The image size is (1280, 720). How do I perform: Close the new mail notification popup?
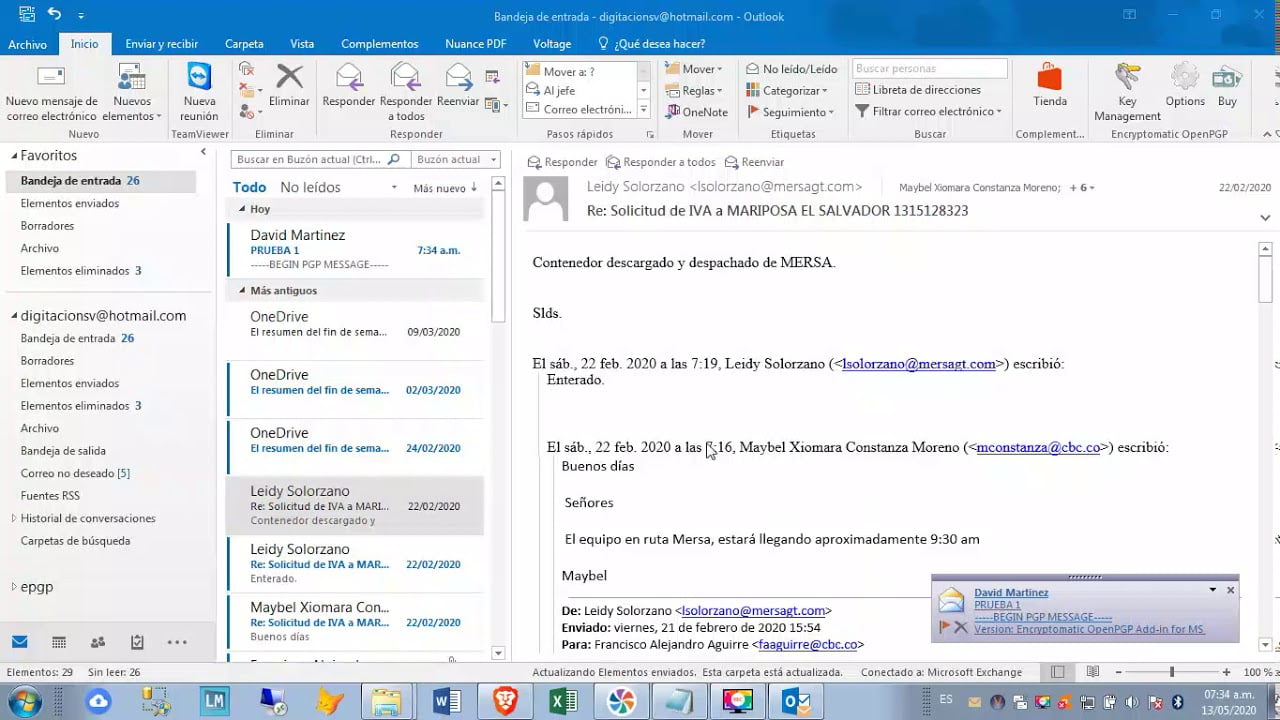coord(1230,590)
